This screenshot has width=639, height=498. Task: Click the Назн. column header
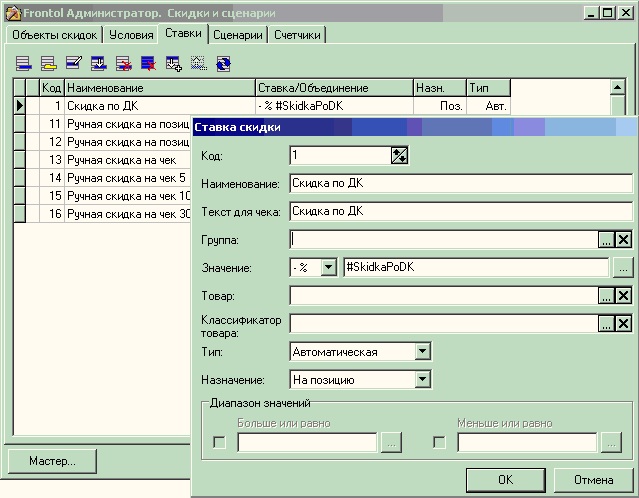pos(440,88)
